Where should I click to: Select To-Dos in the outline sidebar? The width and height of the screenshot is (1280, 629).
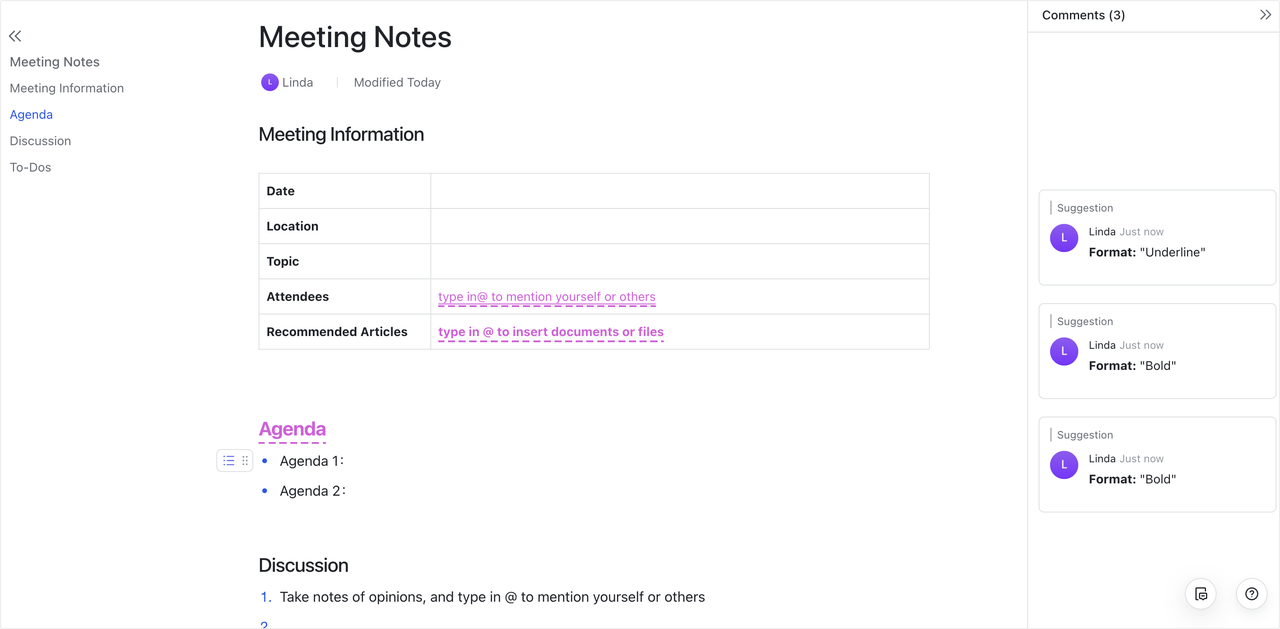point(30,167)
